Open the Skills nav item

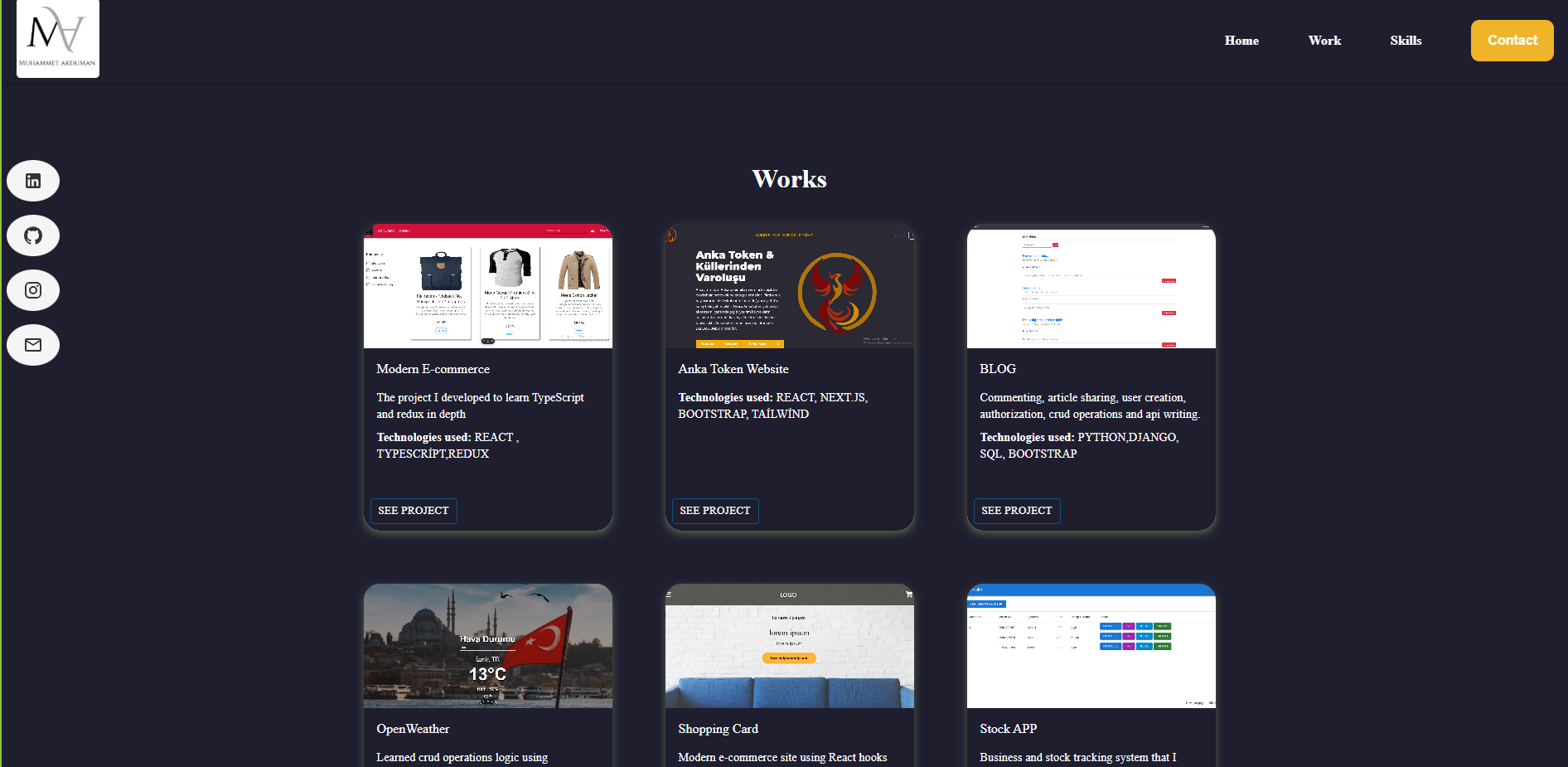(1405, 41)
